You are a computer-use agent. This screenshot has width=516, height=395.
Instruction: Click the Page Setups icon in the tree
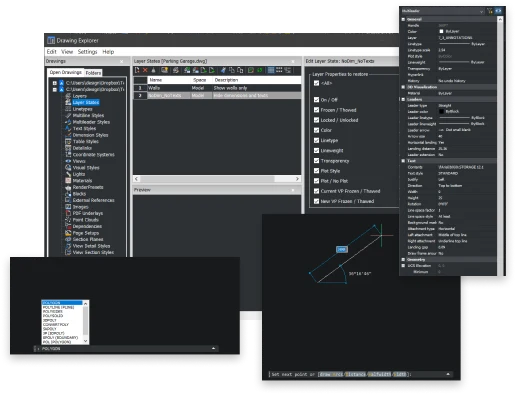coord(68,233)
